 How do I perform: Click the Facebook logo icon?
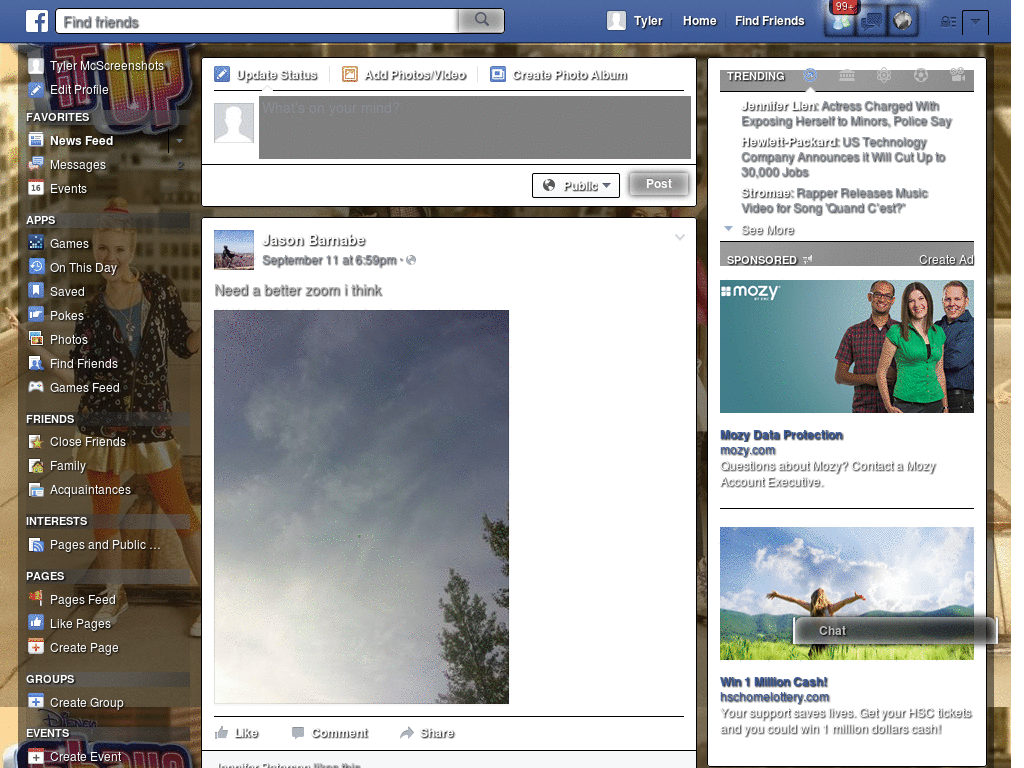pos(37,22)
